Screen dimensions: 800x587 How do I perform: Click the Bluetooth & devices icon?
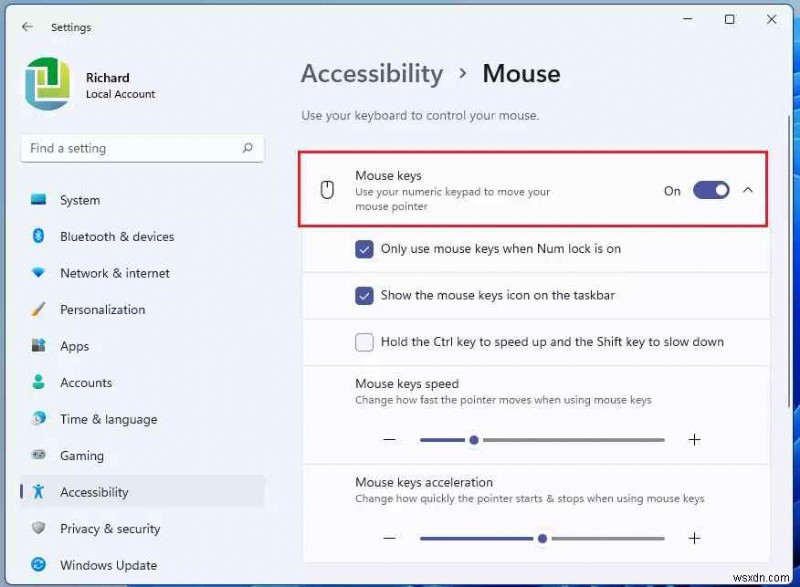point(39,237)
